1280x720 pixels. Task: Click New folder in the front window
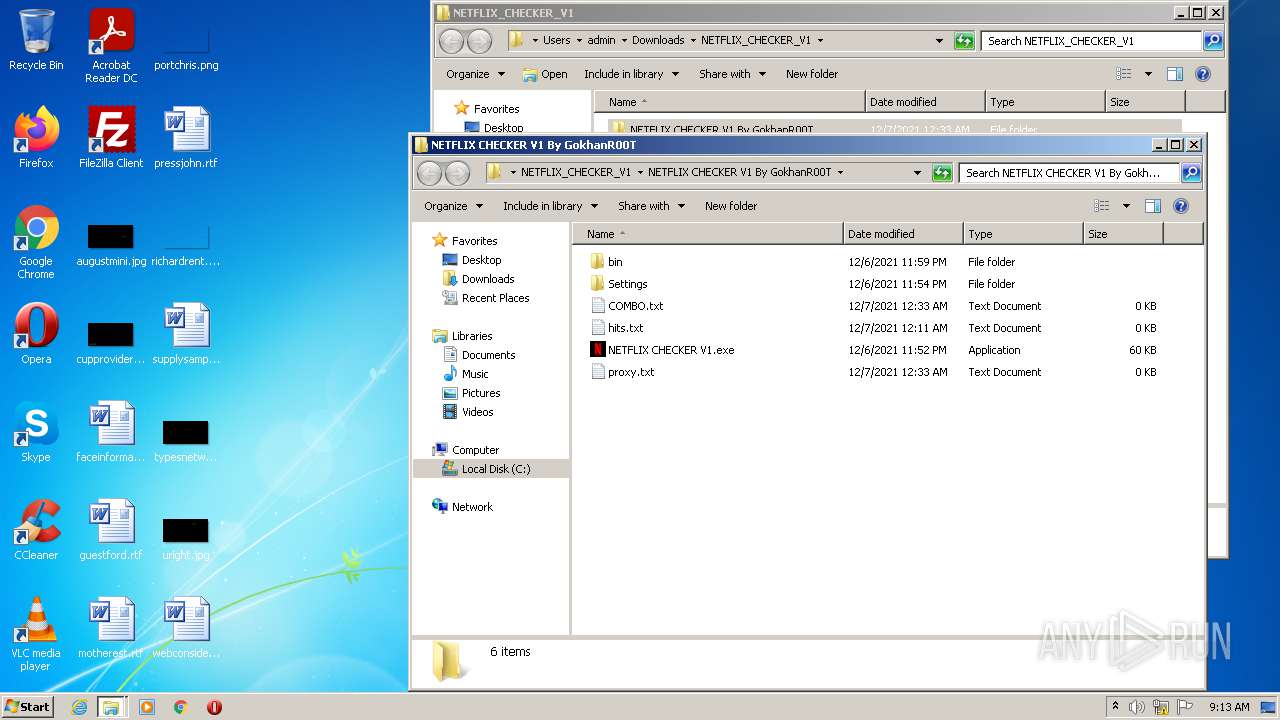[731, 206]
